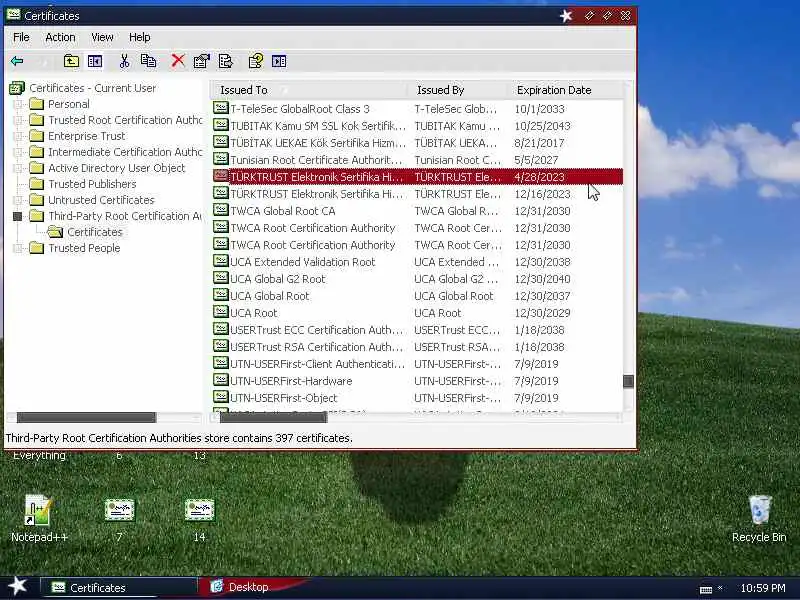Screen dimensions: 800x600
Task: Click Certificates - Current User root icon
Action: 17,88
